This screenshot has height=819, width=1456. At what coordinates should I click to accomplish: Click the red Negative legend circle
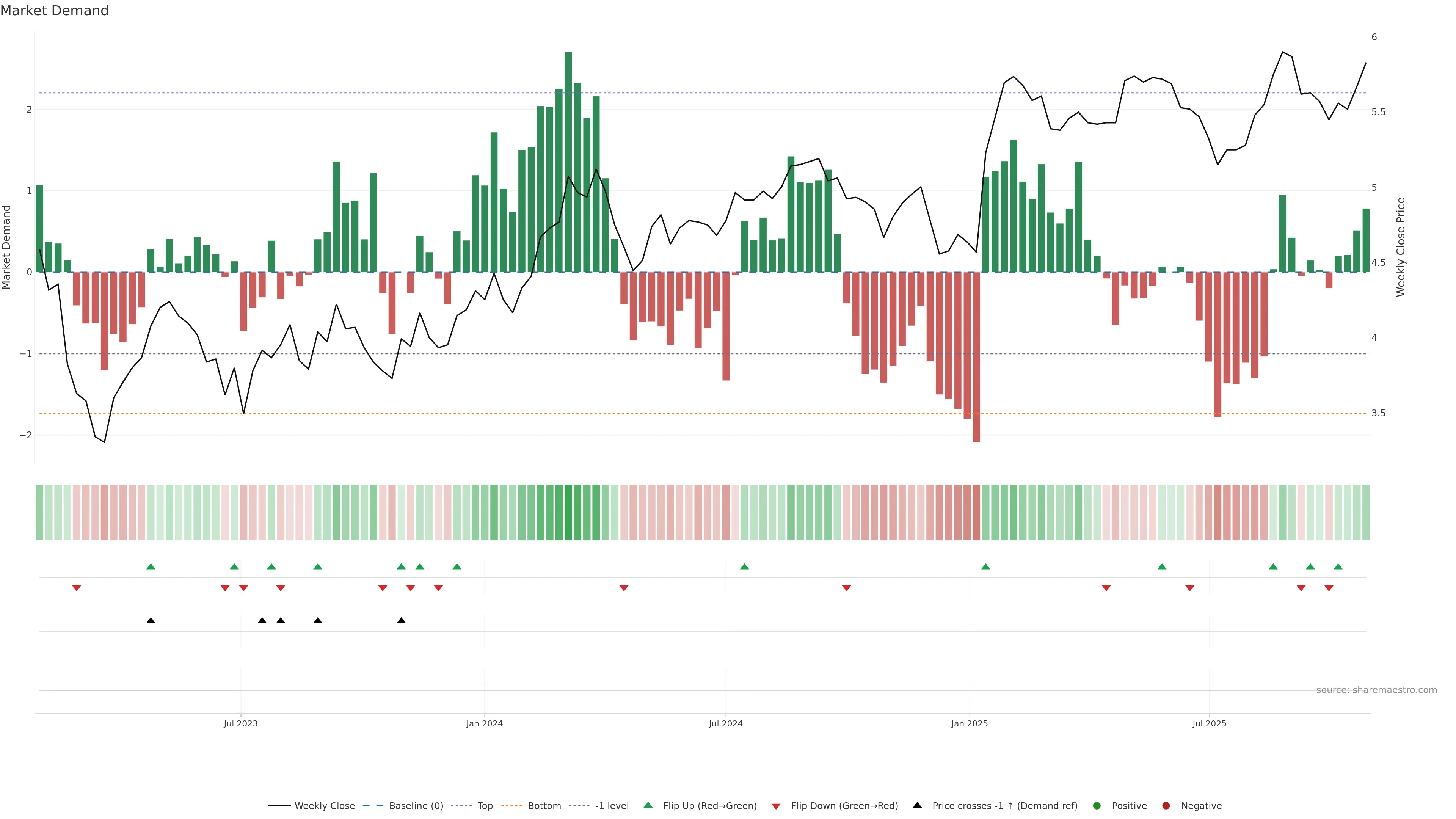(x=1166, y=805)
